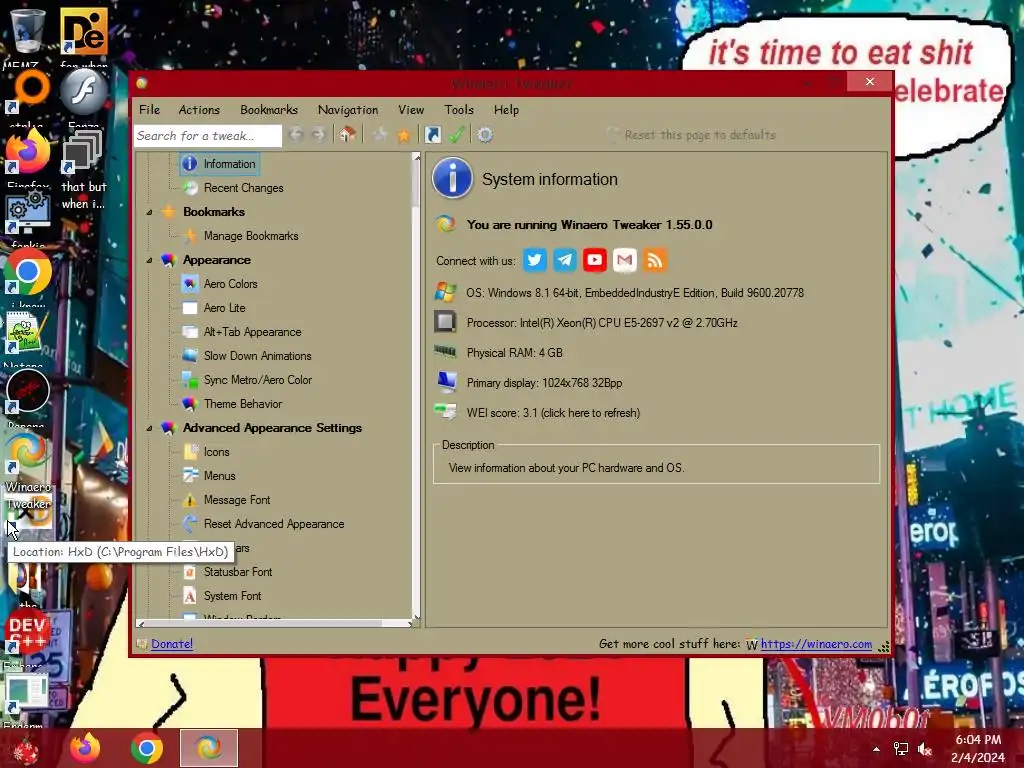
Task: Select Message Font tree item
Action: pos(237,500)
